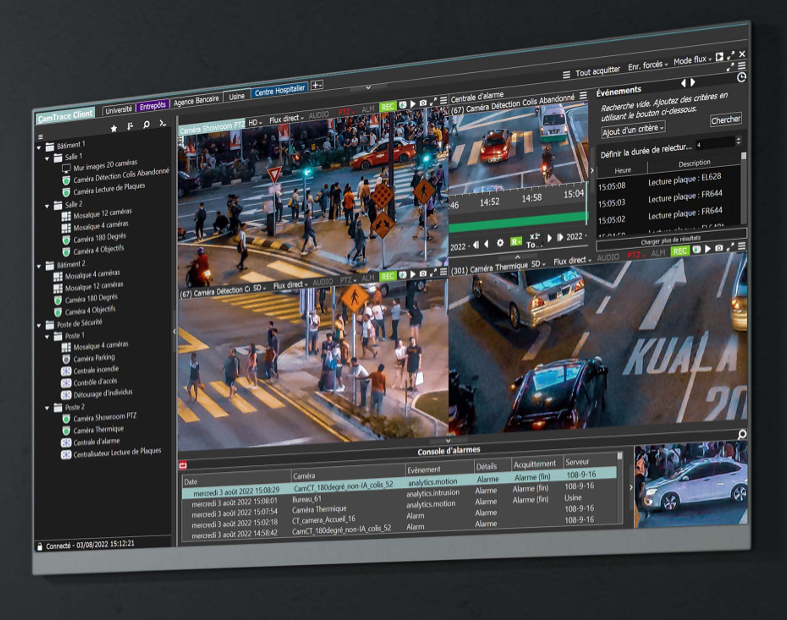Play recordings for Caméra Showroom PTZ view

[x=413, y=104]
